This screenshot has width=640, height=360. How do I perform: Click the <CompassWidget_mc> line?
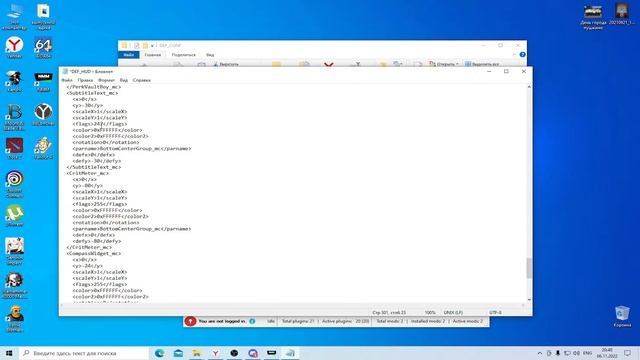[93, 253]
